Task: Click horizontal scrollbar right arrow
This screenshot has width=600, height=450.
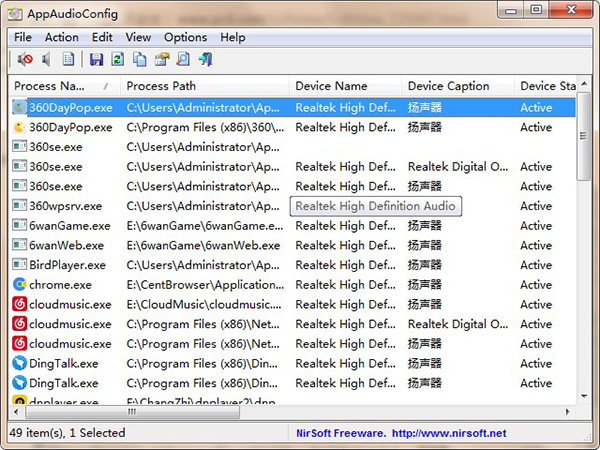Action: 568,412
